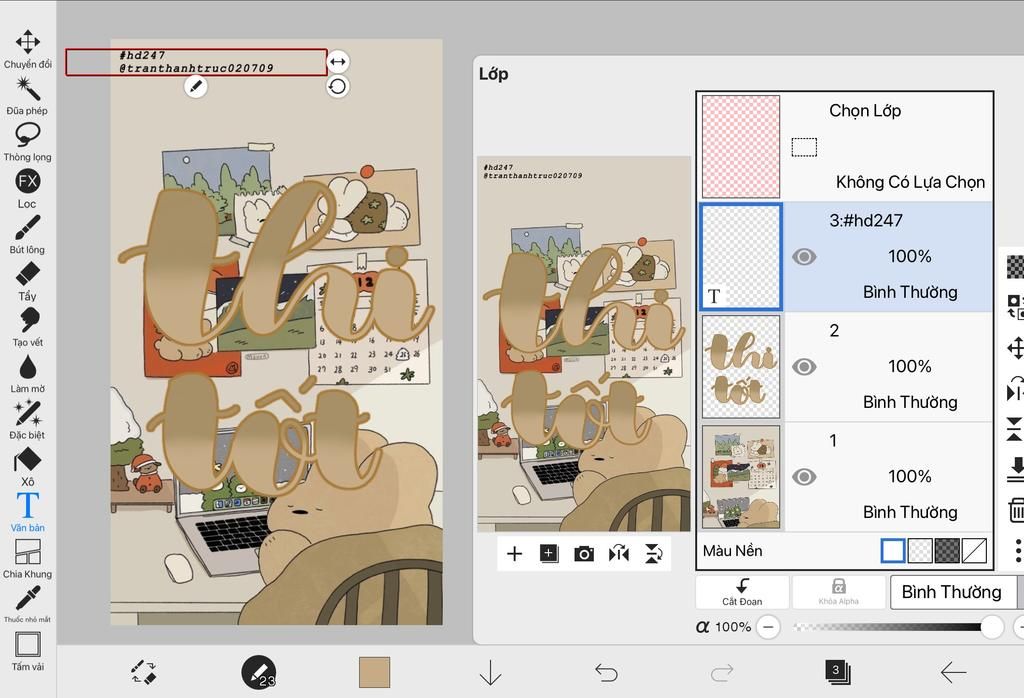Click the pencil edit handle on text box
The image size is (1024, 698).
coord(196,86)
